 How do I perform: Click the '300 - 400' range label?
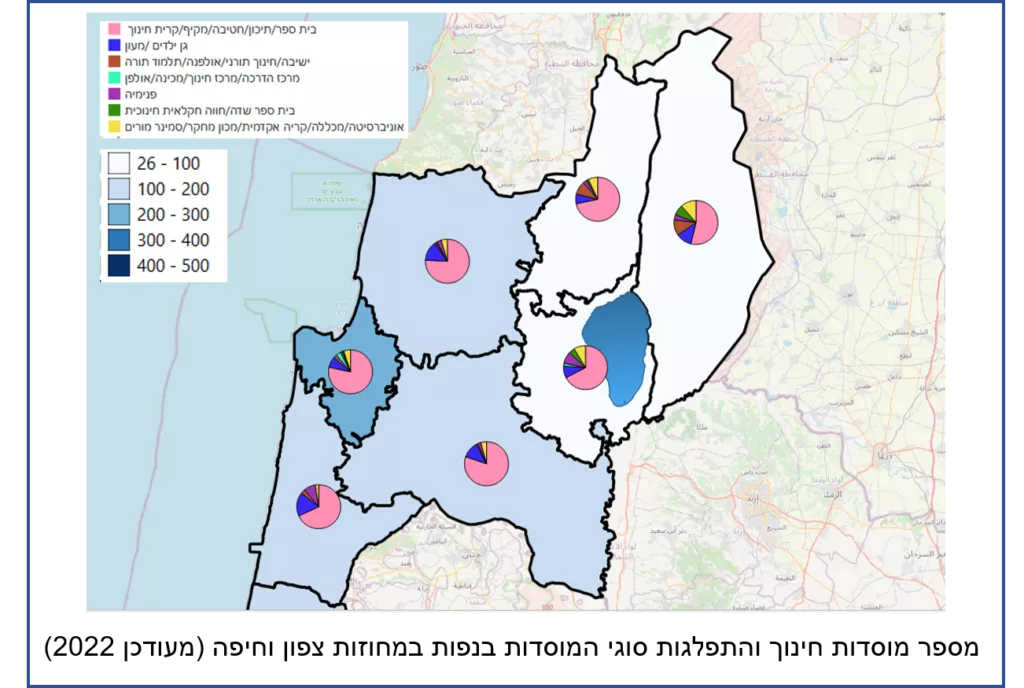click(x=173, y=240)
